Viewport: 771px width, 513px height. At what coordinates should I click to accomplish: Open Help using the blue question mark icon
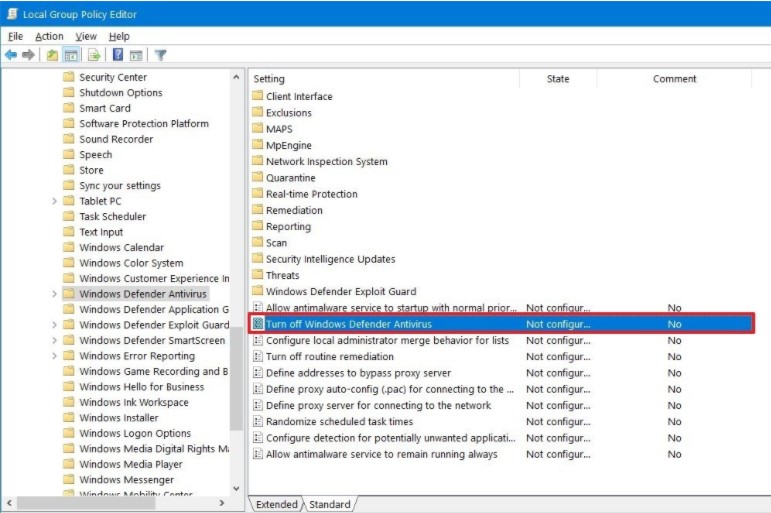coord(118,55)
